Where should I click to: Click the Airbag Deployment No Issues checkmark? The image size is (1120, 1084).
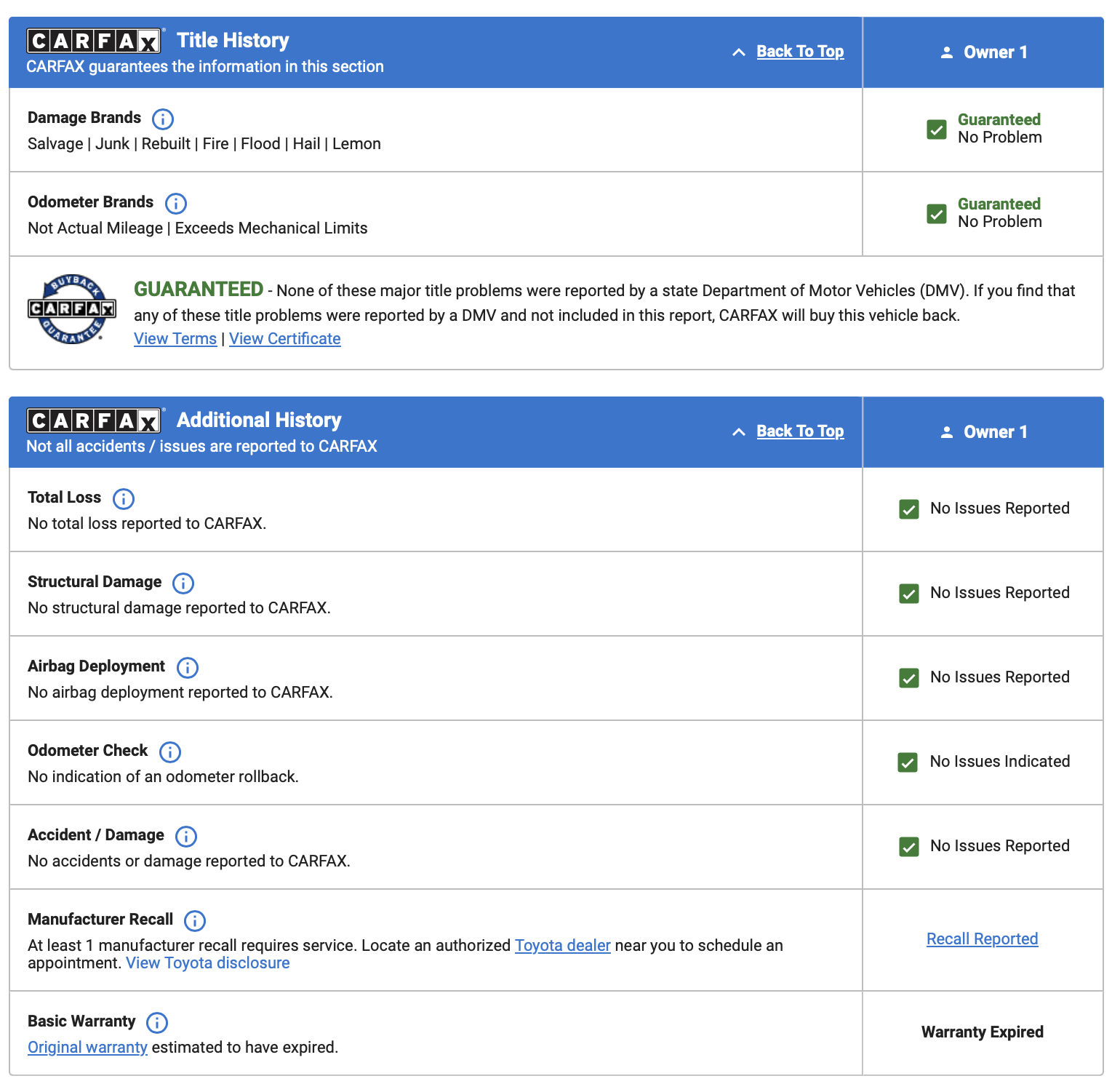coord(909,678)
